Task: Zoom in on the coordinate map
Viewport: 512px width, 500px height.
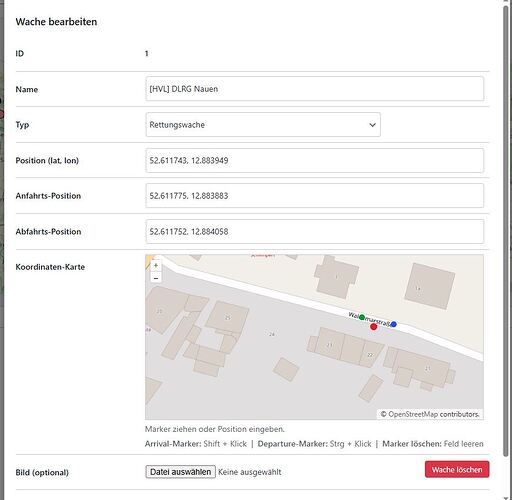Action: (x=156, y=266)
